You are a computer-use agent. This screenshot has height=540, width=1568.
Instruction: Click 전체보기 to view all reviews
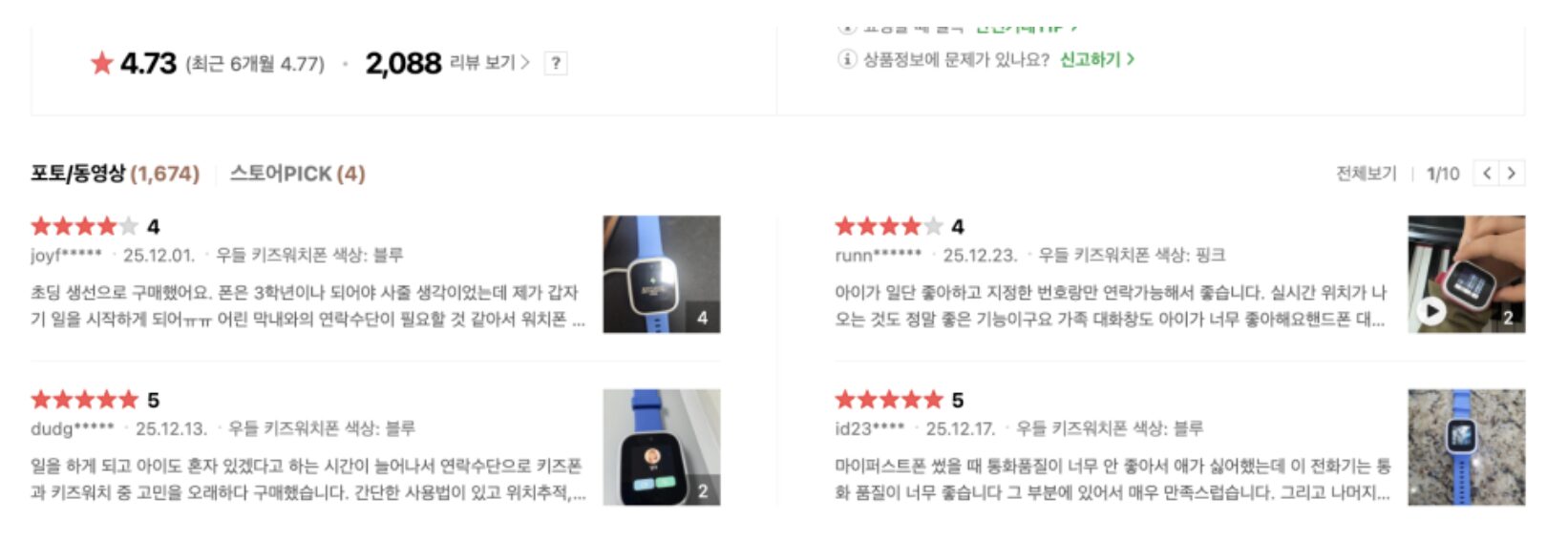pos(1365,174)
